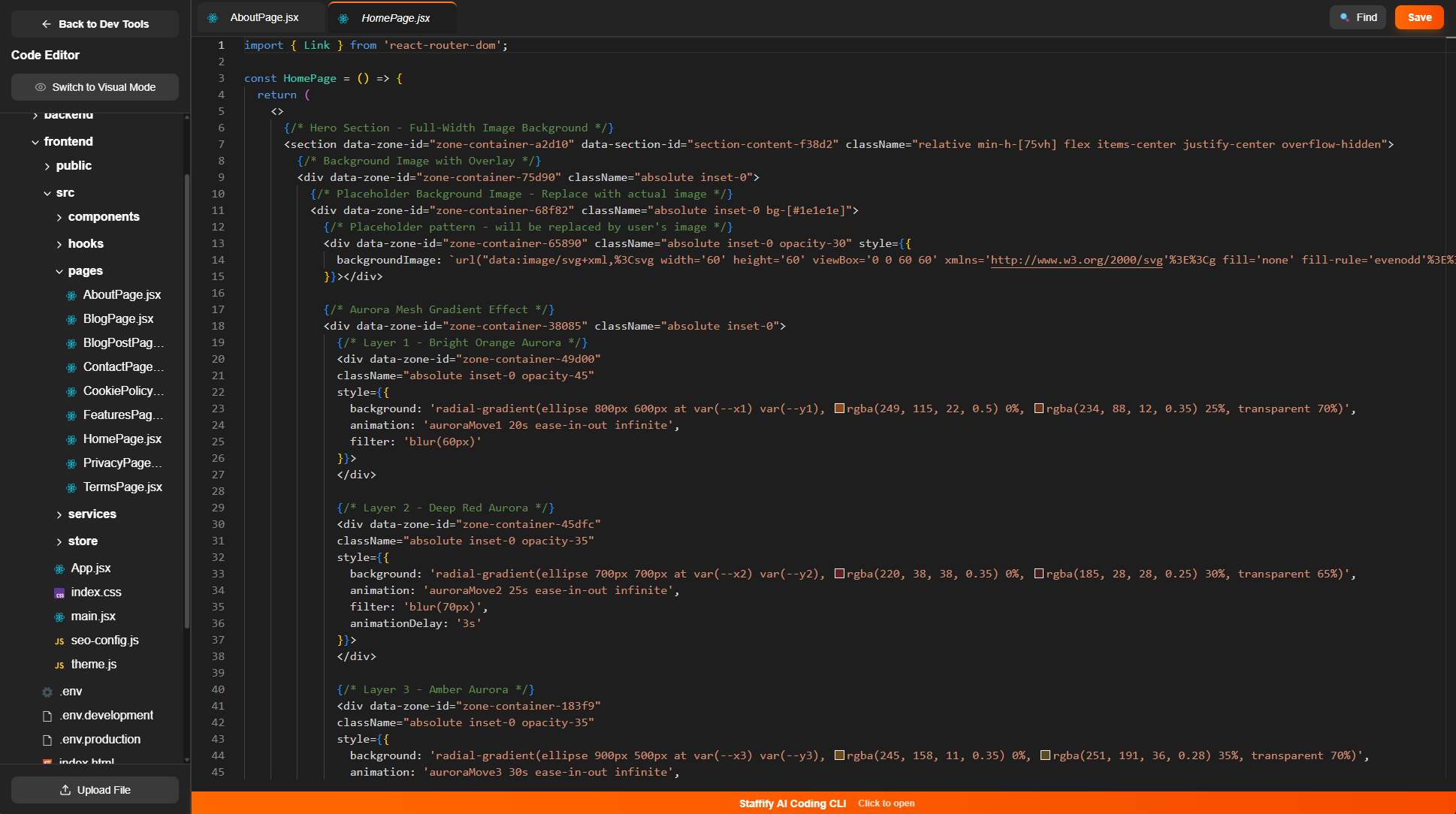Click the React icon on HomePage.jsx tab
This screenshot has width=1456, height=814.
(x=343, y=18)
